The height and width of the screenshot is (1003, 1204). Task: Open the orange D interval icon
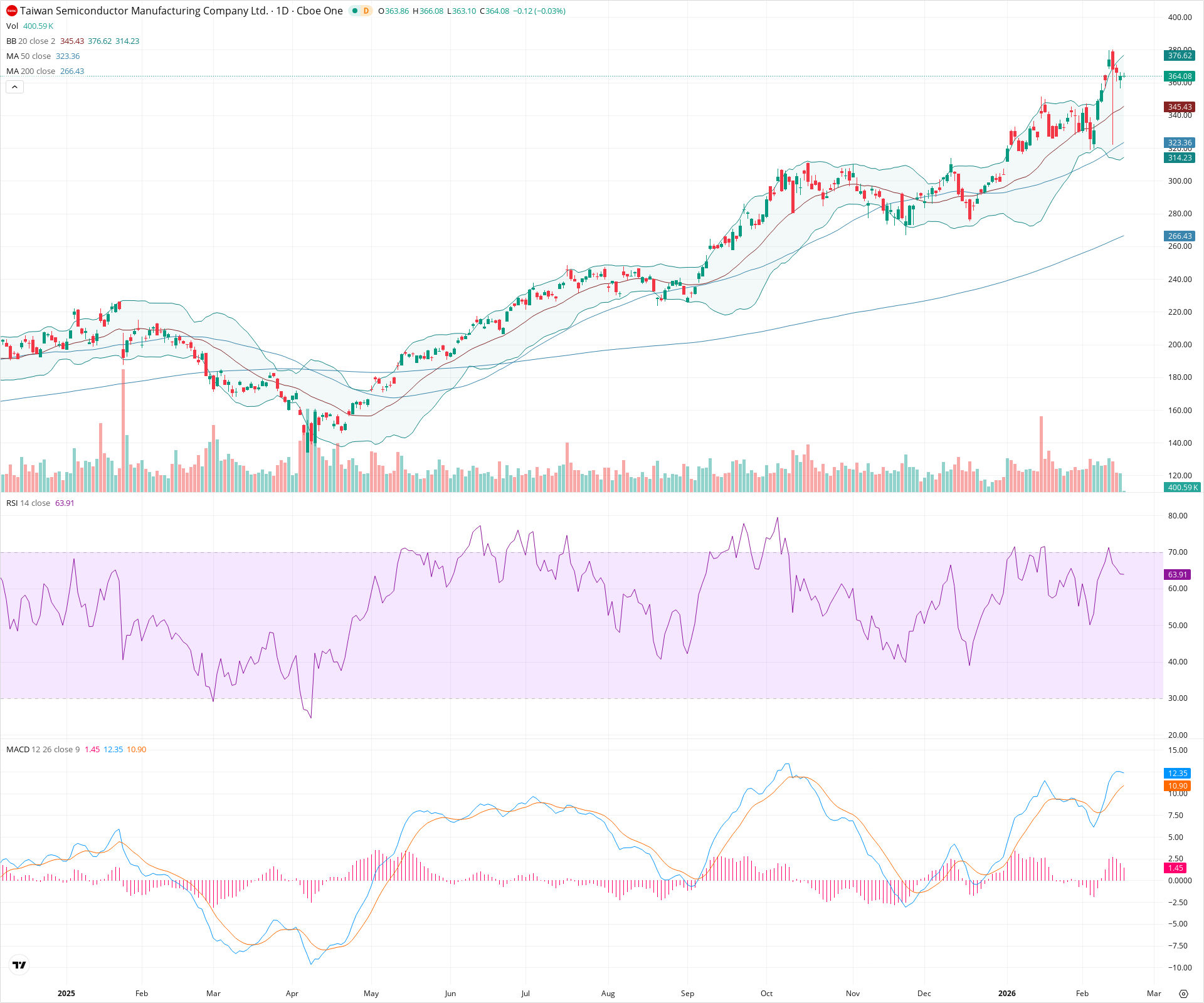(367, 11)
